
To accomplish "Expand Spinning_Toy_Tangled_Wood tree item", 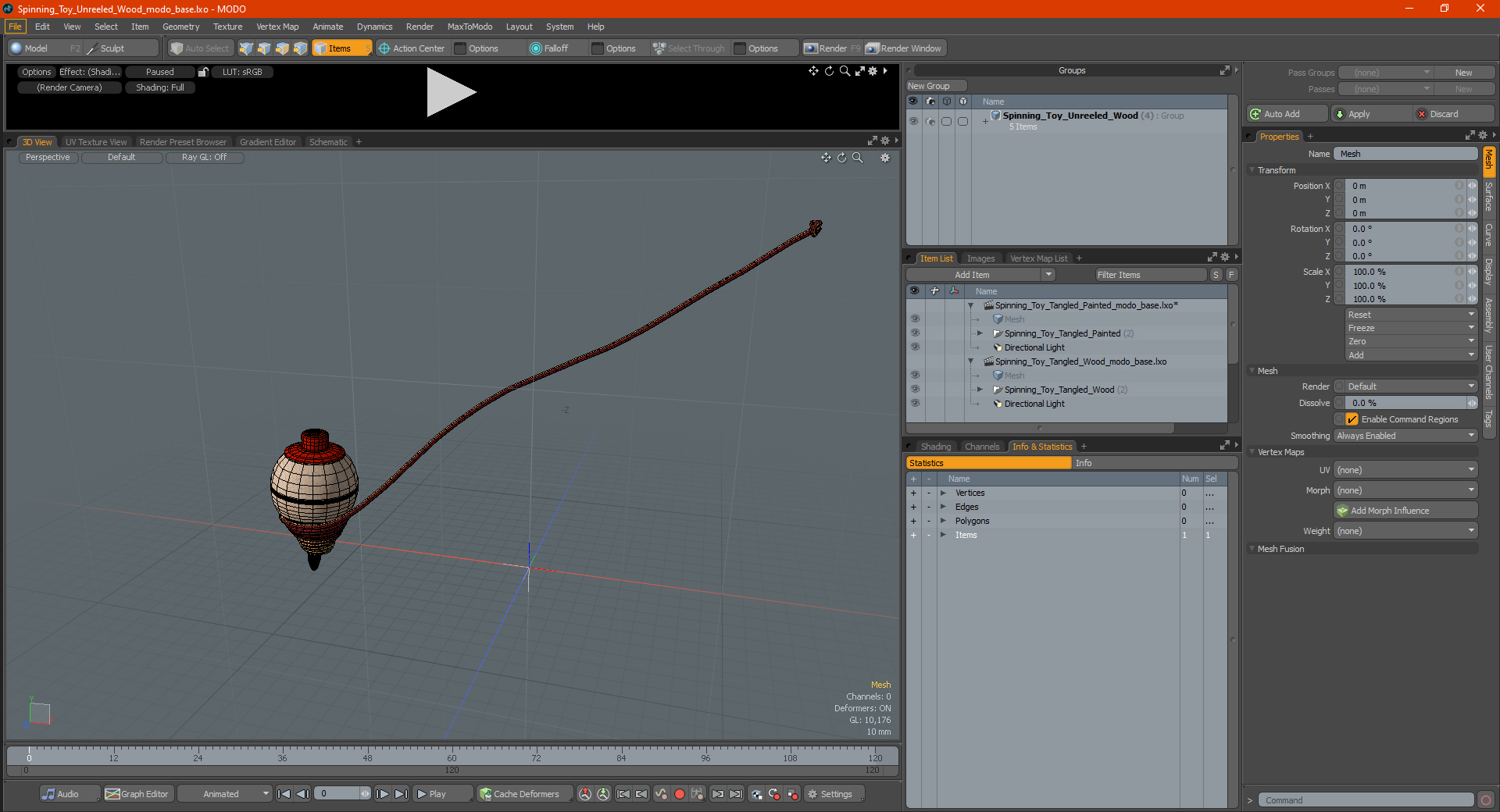I will (x=980, y=390).
